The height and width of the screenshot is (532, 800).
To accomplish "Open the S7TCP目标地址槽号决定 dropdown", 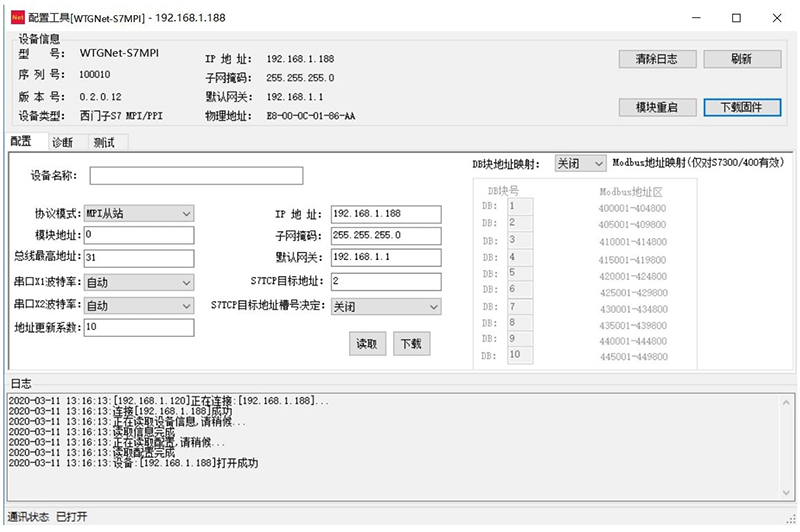I will pos(386,307).
